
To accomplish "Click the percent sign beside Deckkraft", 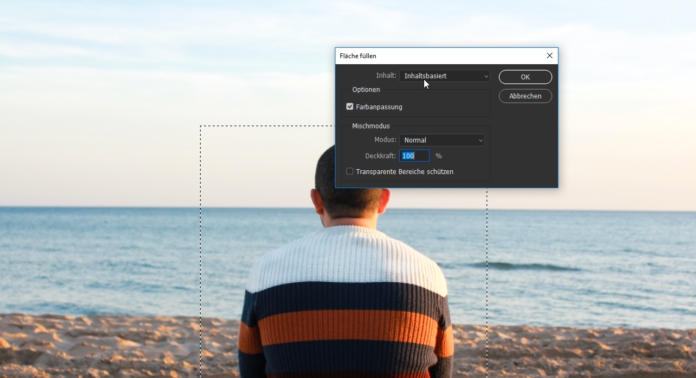I will click(439, 156).
